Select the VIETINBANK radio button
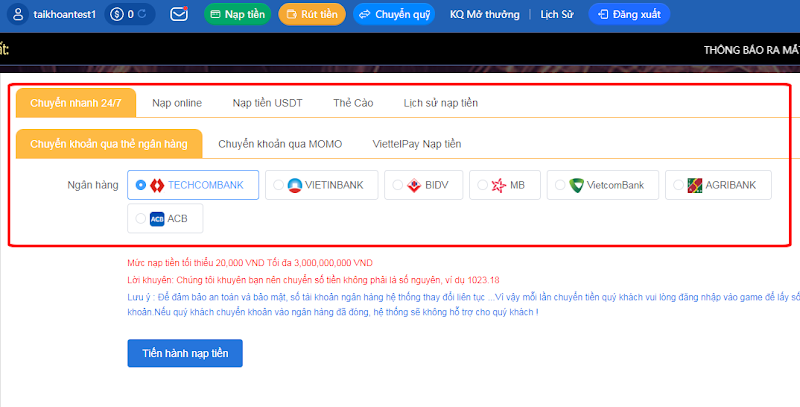Image resolution: width=800 pixels, height=407 pixels. (x=278, y=185)
